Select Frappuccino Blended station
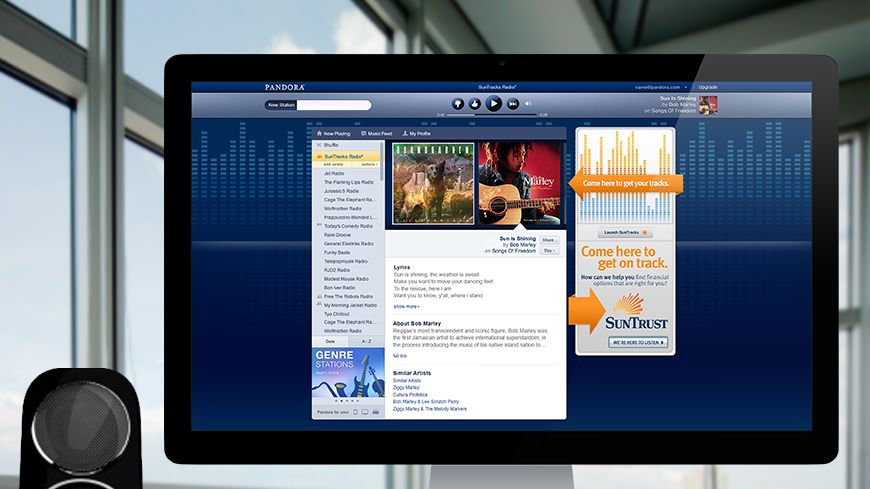 [x=350, y=218]
